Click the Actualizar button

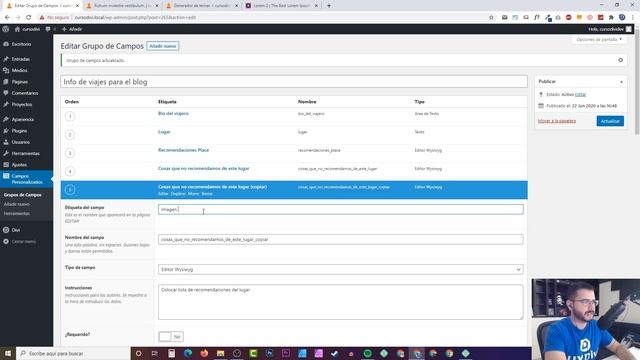[610, 121]
